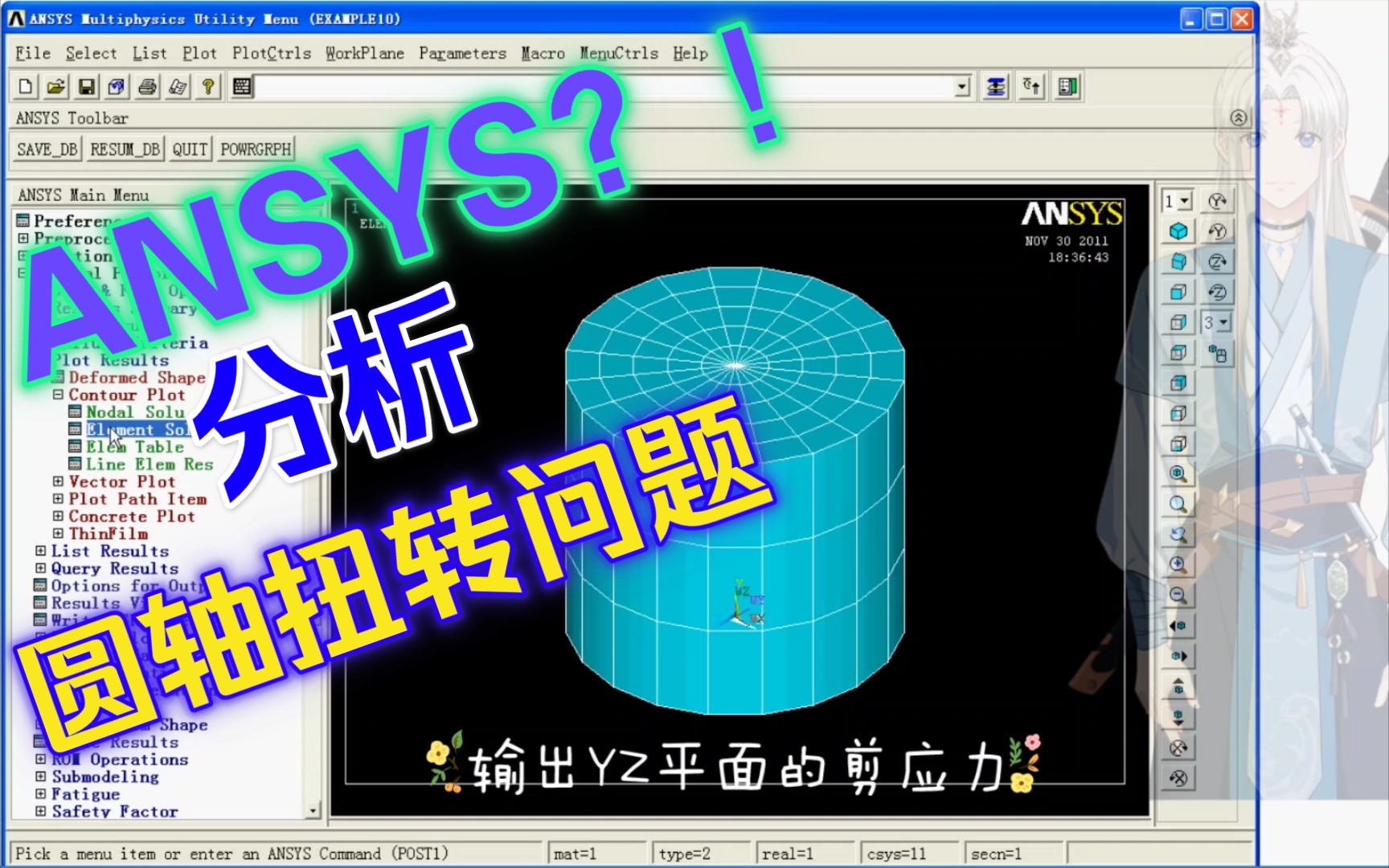Pan the model up with arrow icon

tap(1178, 687)
